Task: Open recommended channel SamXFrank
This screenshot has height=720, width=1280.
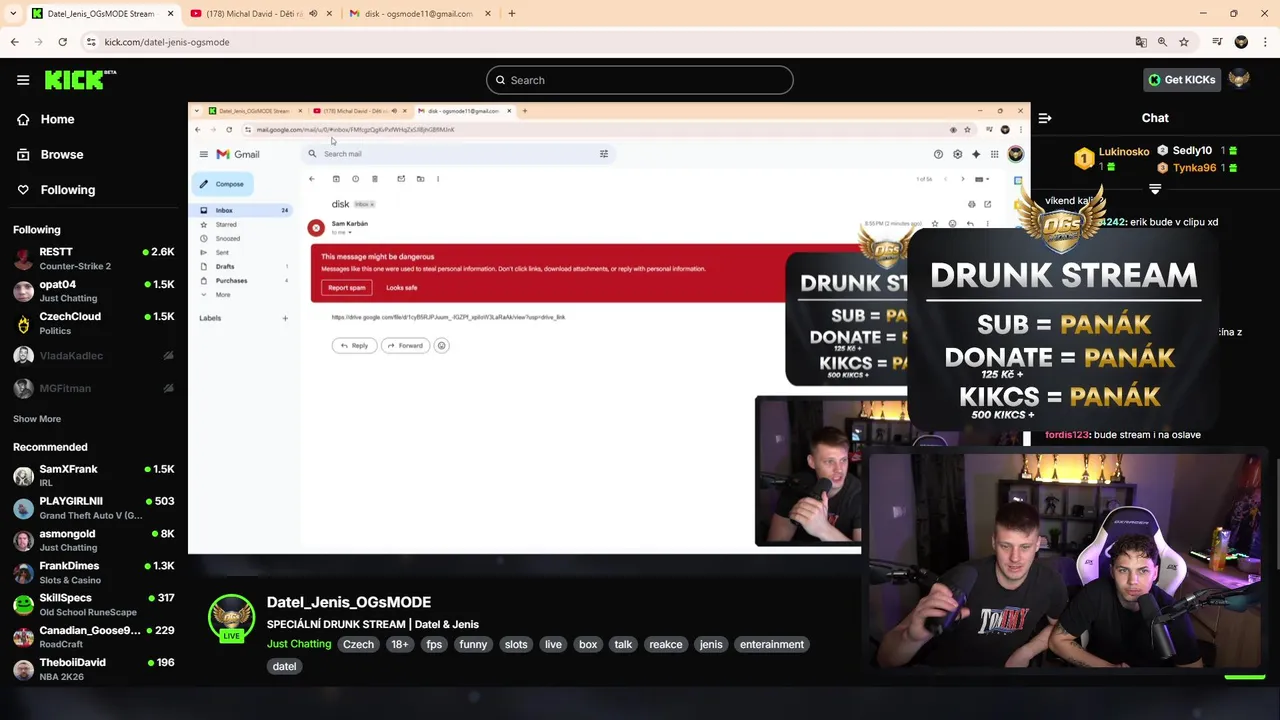Action: coord(94,476)
